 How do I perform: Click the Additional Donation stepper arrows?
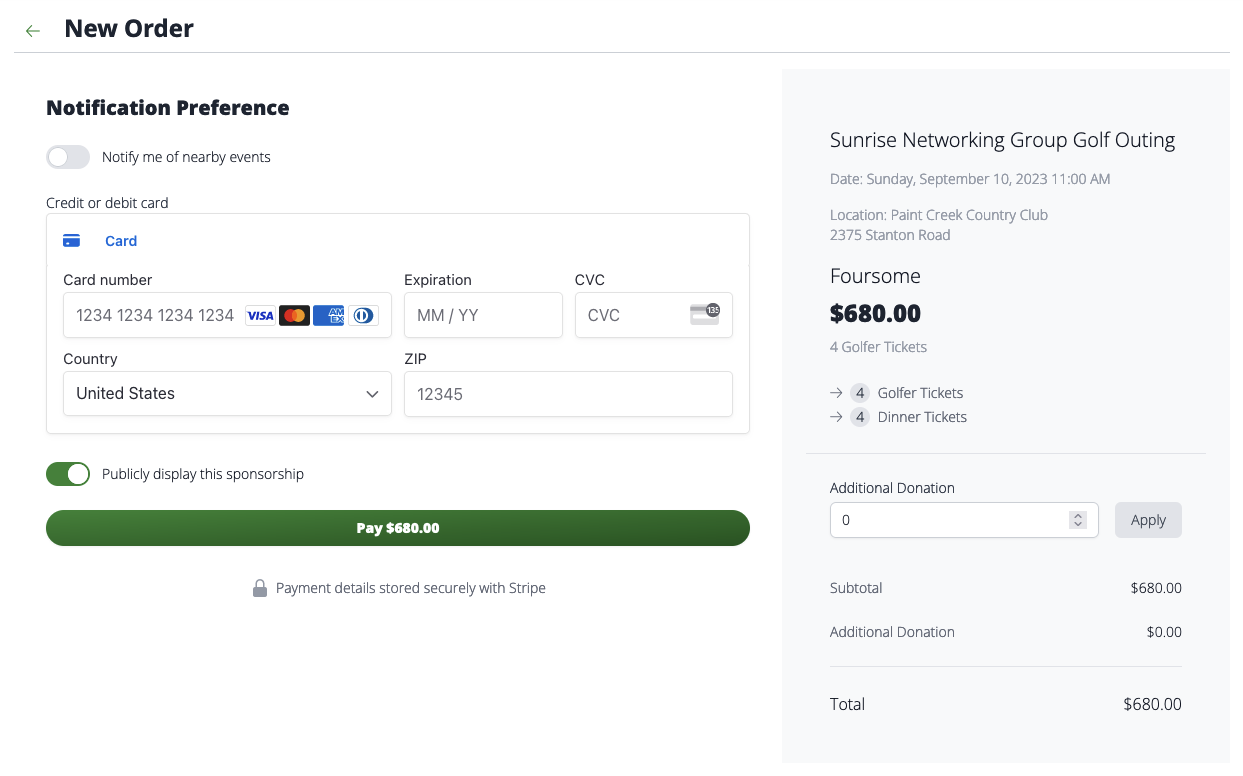coord(1077,520)
